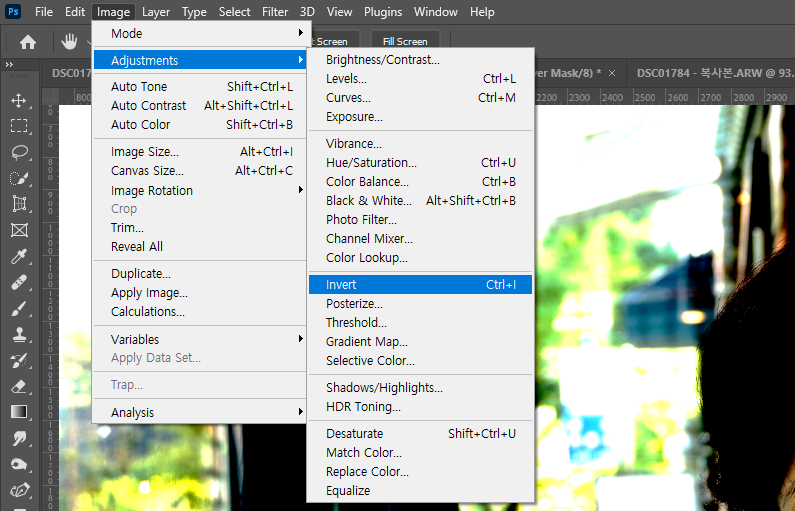Choose Desaturate command
The image size is (795, 511).
pyautogui.click(x=420, y=433)
